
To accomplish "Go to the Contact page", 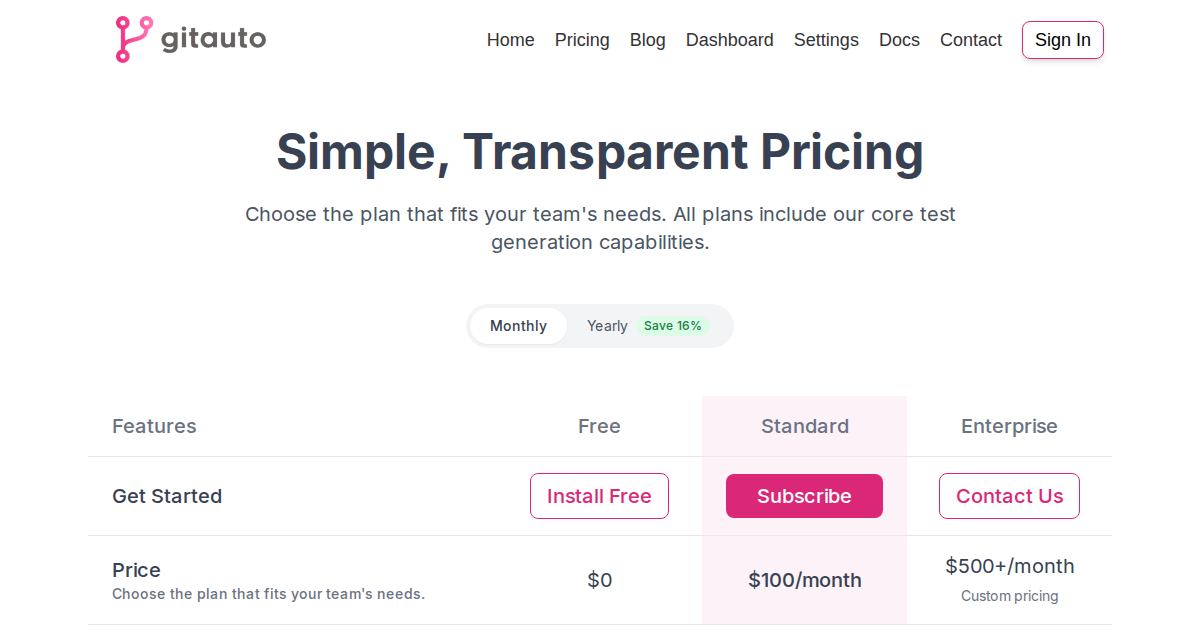I will pyautogui.click(x=970, y=40).
